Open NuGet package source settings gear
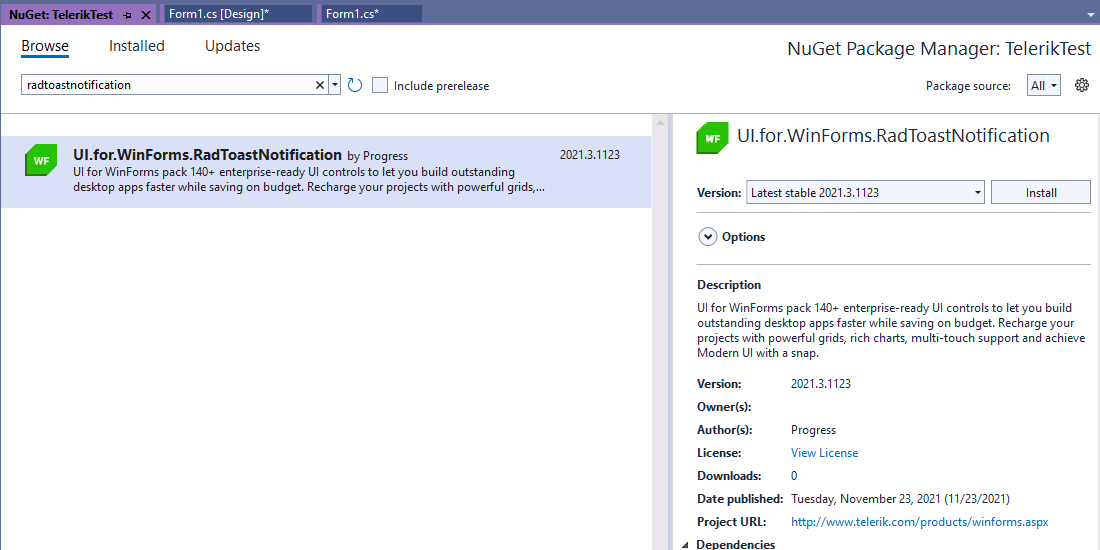 pyautogui.click(x=1082, y=86)
